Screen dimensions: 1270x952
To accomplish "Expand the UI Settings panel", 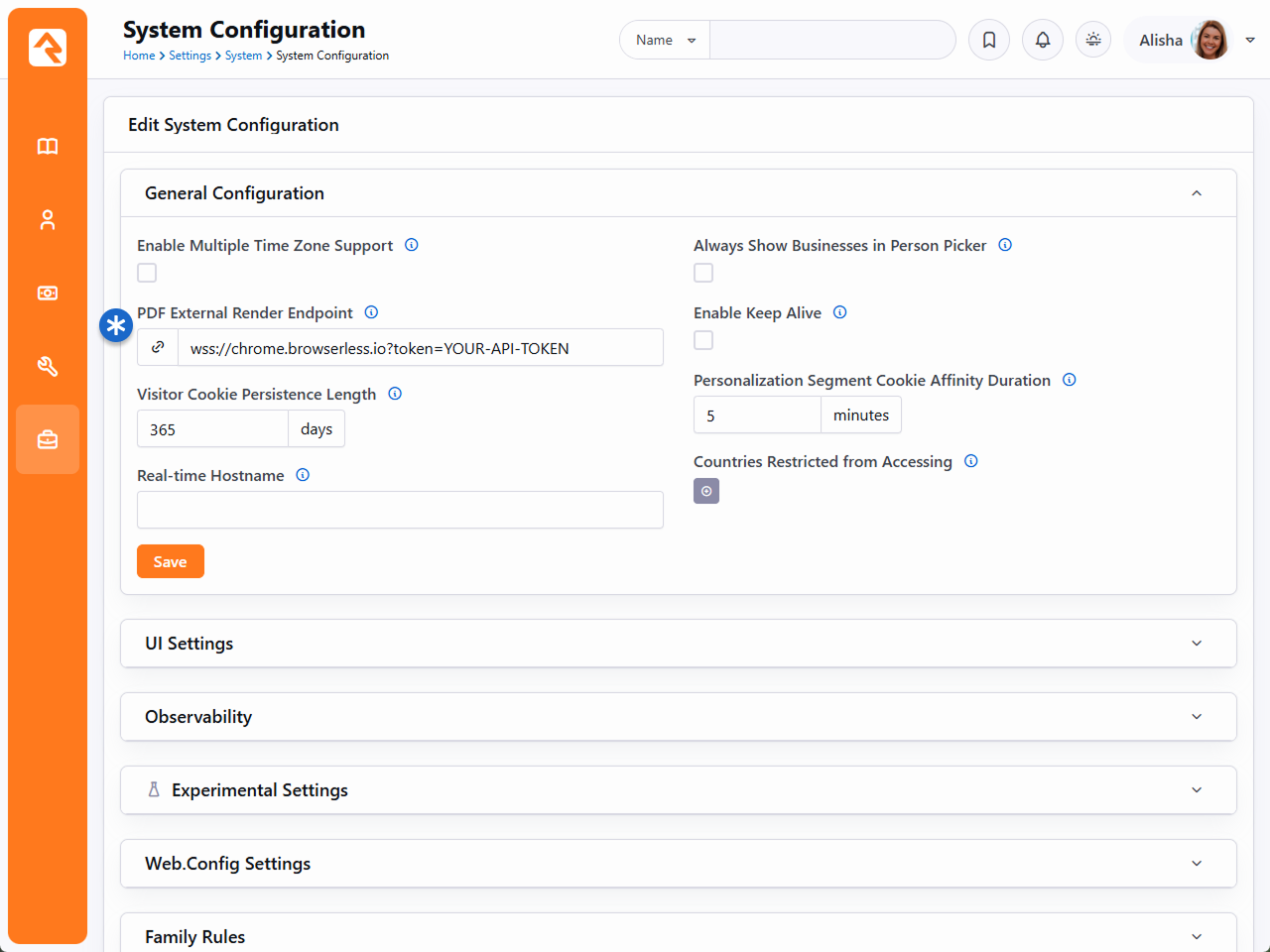I will [x=678, y=644].
